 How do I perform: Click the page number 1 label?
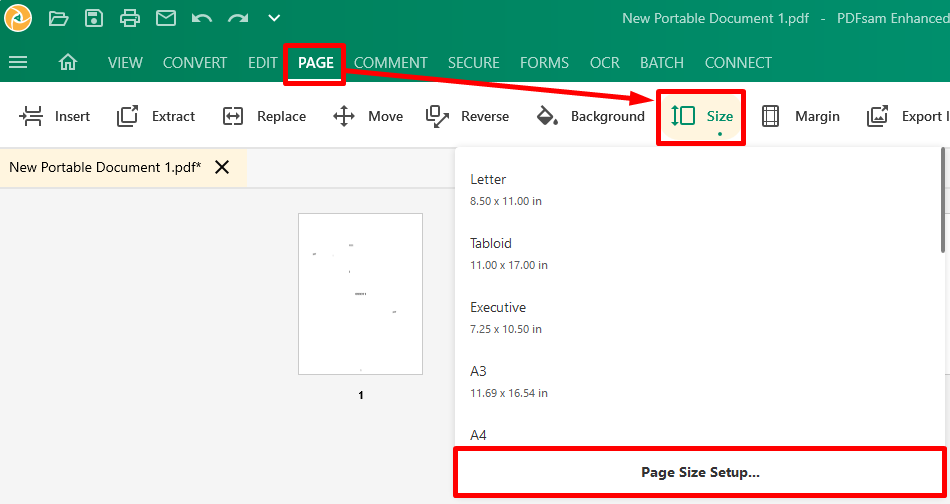[x=361, y=395]
